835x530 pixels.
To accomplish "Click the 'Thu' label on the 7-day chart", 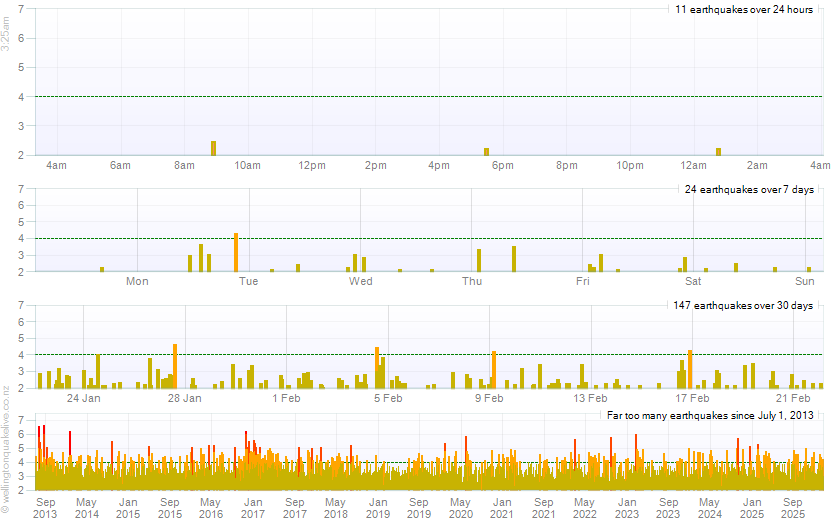I will (x=472, y=282).
